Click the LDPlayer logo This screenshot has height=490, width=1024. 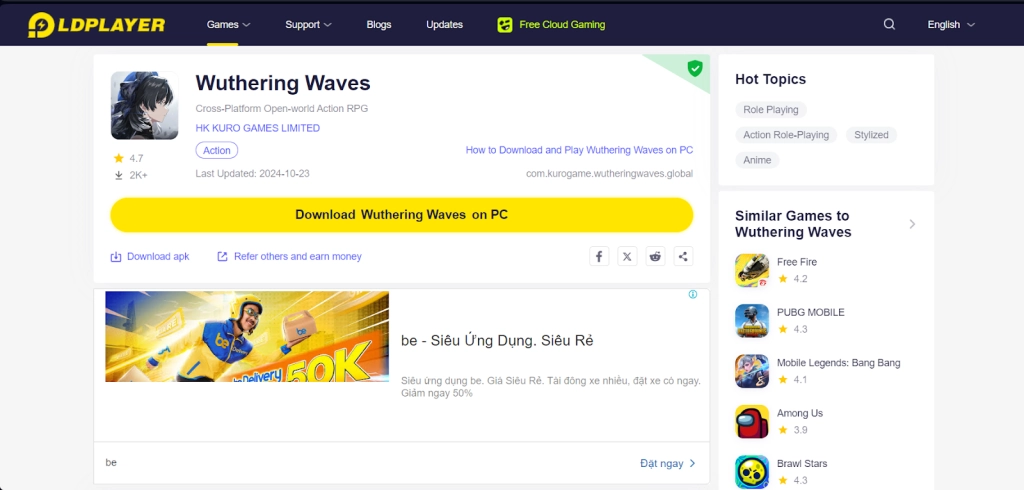pyautogui.click(x=96, y=25)
